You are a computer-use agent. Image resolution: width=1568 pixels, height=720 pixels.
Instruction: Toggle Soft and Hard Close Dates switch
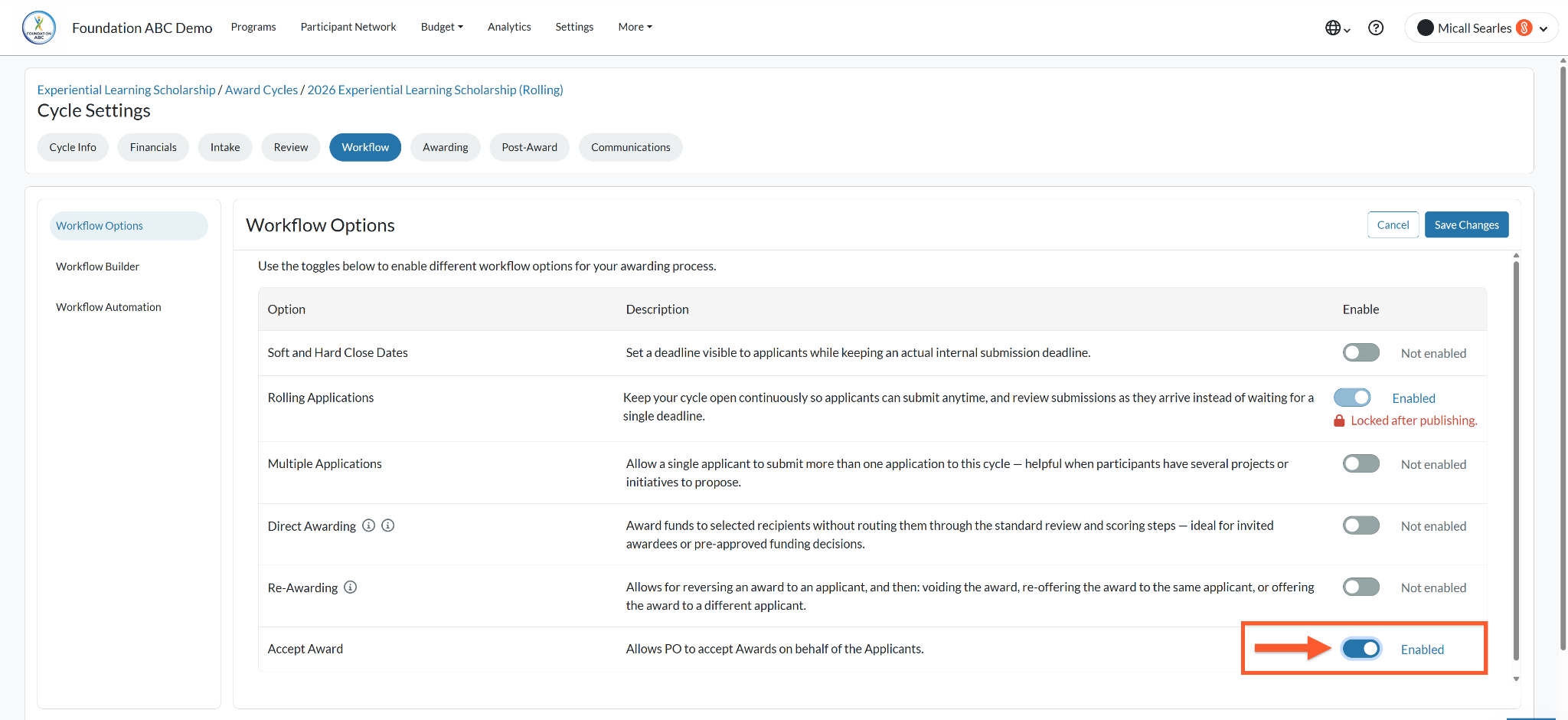(x=1361, y=352)
